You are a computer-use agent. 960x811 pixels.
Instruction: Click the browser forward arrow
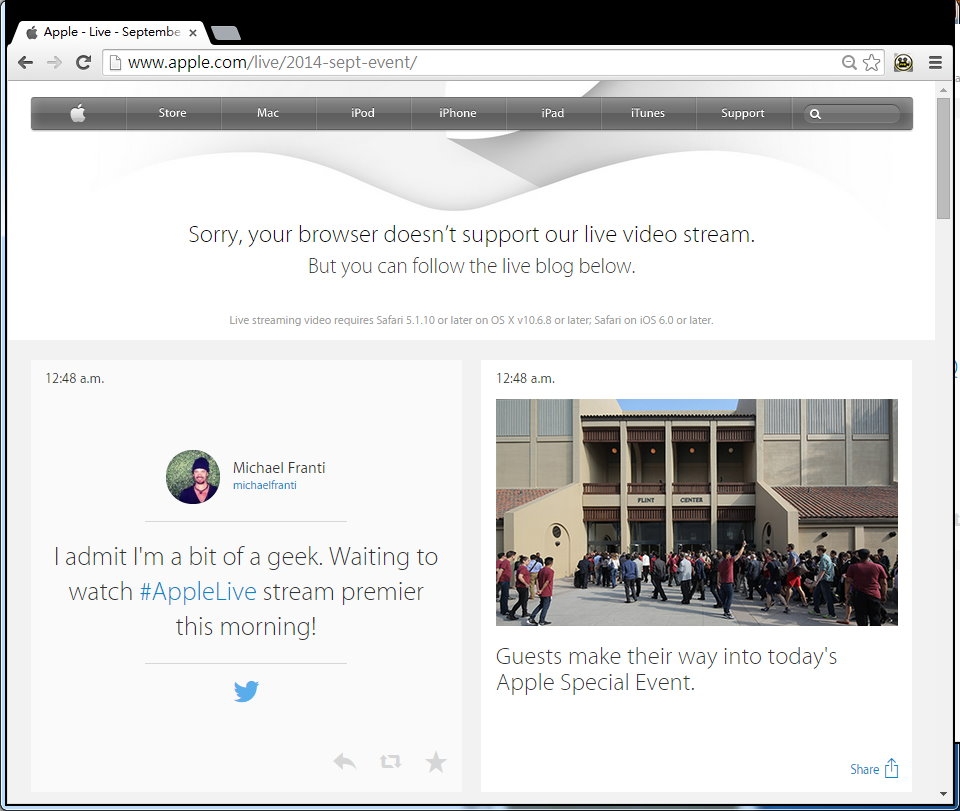point(54,62)
